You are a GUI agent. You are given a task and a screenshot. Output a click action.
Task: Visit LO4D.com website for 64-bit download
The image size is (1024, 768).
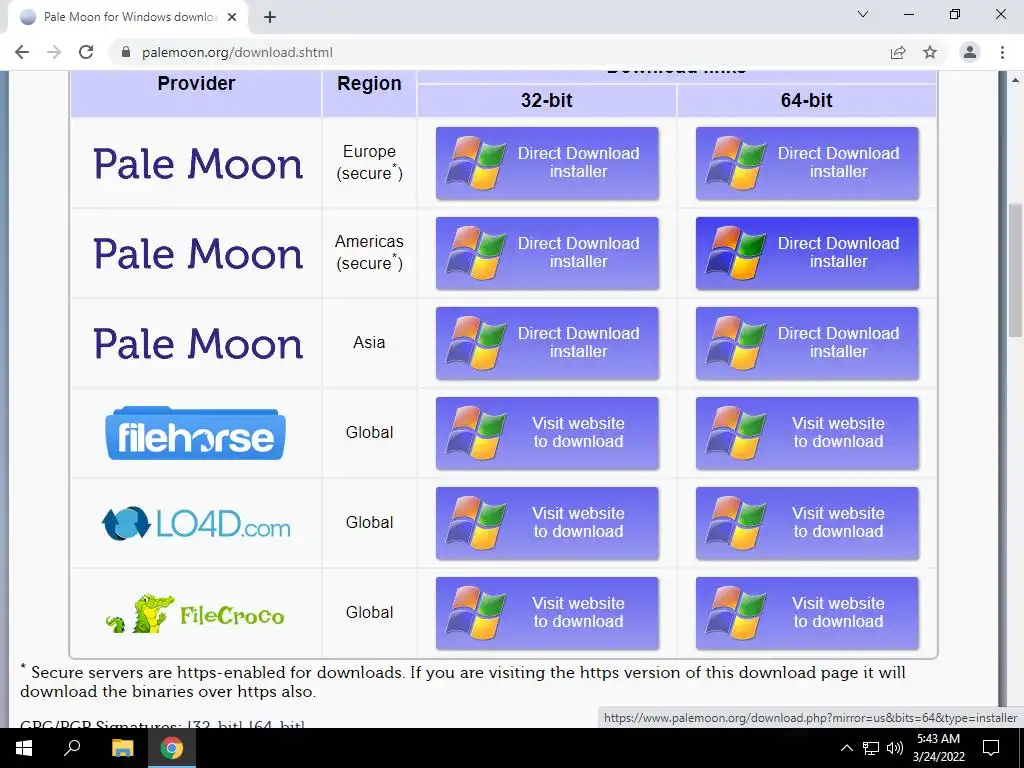pos(807,523)
